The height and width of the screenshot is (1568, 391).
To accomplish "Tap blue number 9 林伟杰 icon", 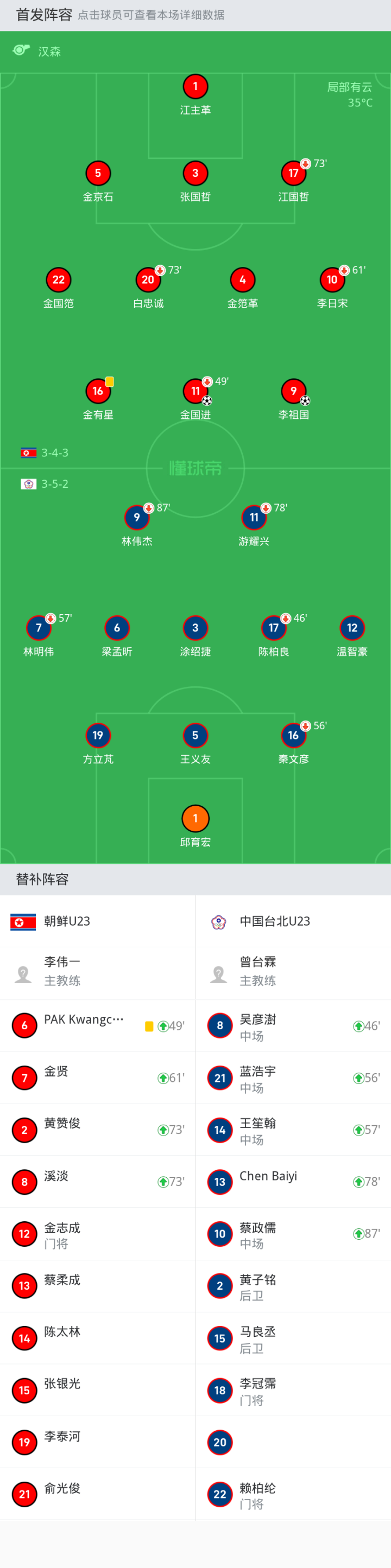I will pyautogui.click(x=136, y=518).
